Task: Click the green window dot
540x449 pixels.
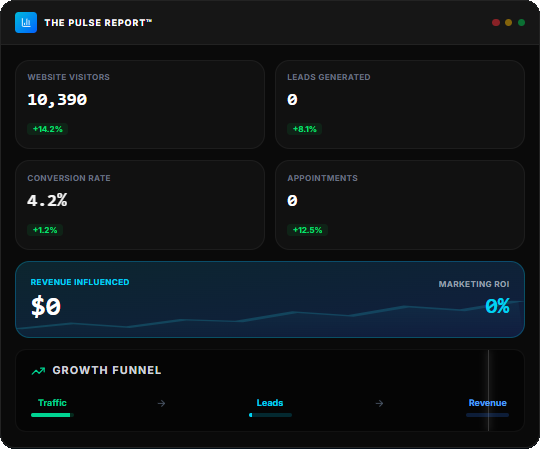Action: coord(521,22)
